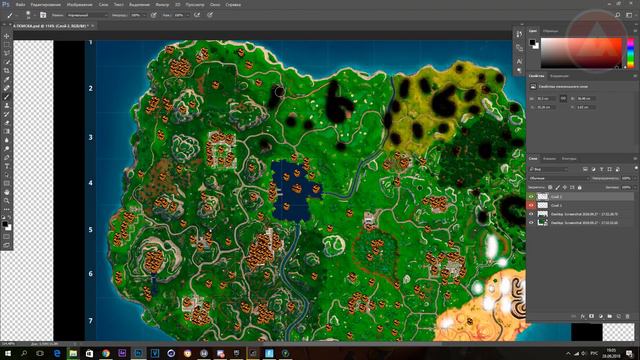
Task: Select the Rectangle shape tool
Action: point(7,183)
